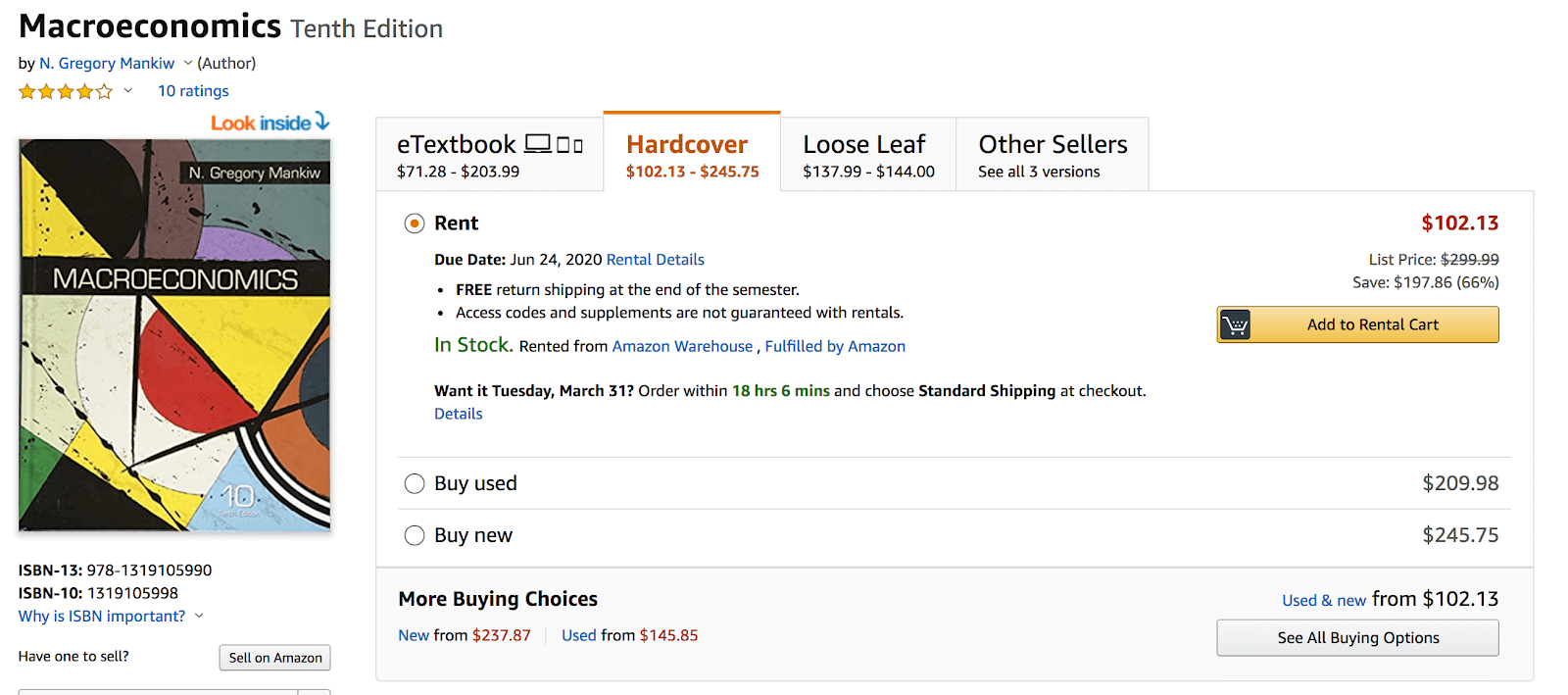Click the Sell on Amazon button
Screen dimensions: 1568x695
point(275,658)
